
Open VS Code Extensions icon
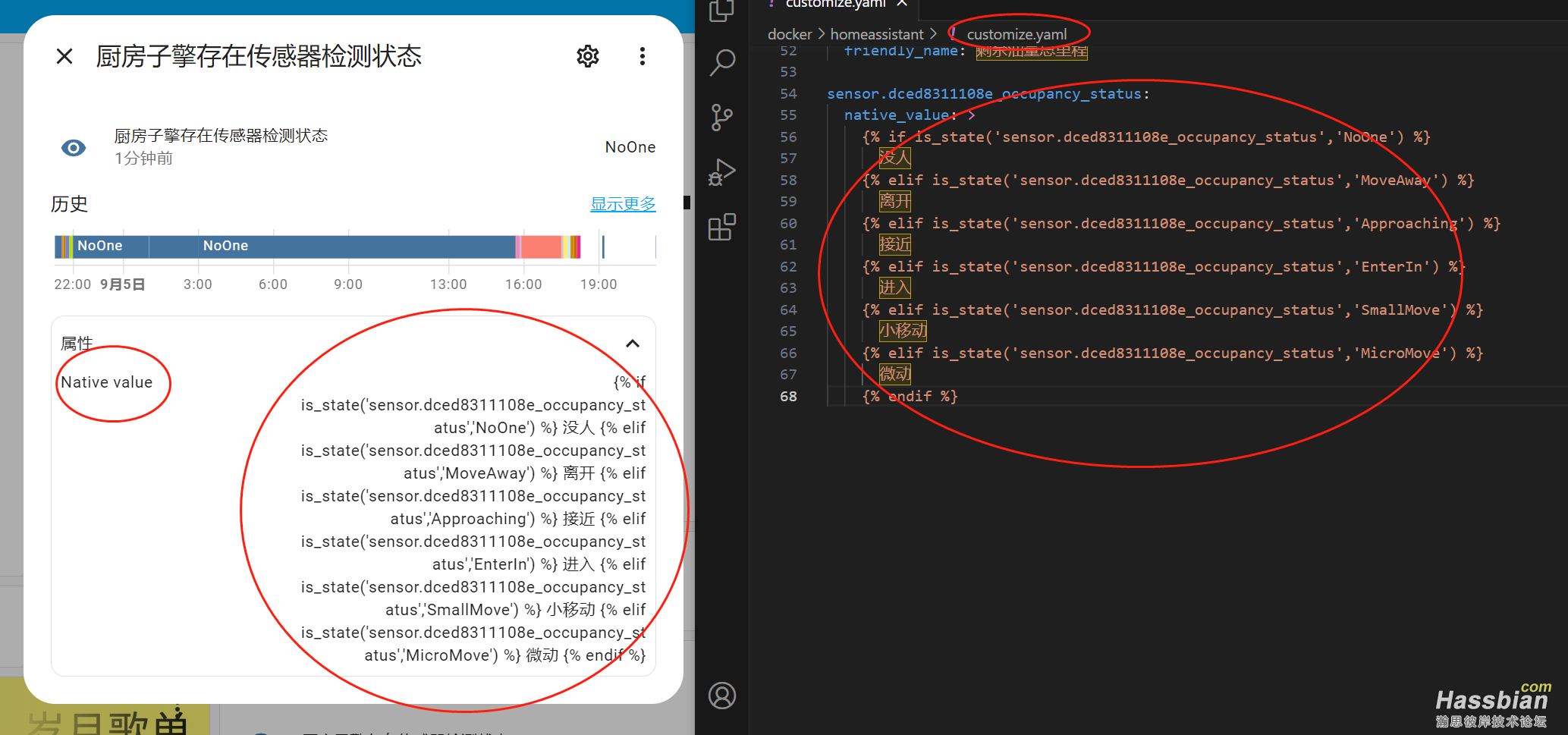pyautogui.click(x=721, y=227)
